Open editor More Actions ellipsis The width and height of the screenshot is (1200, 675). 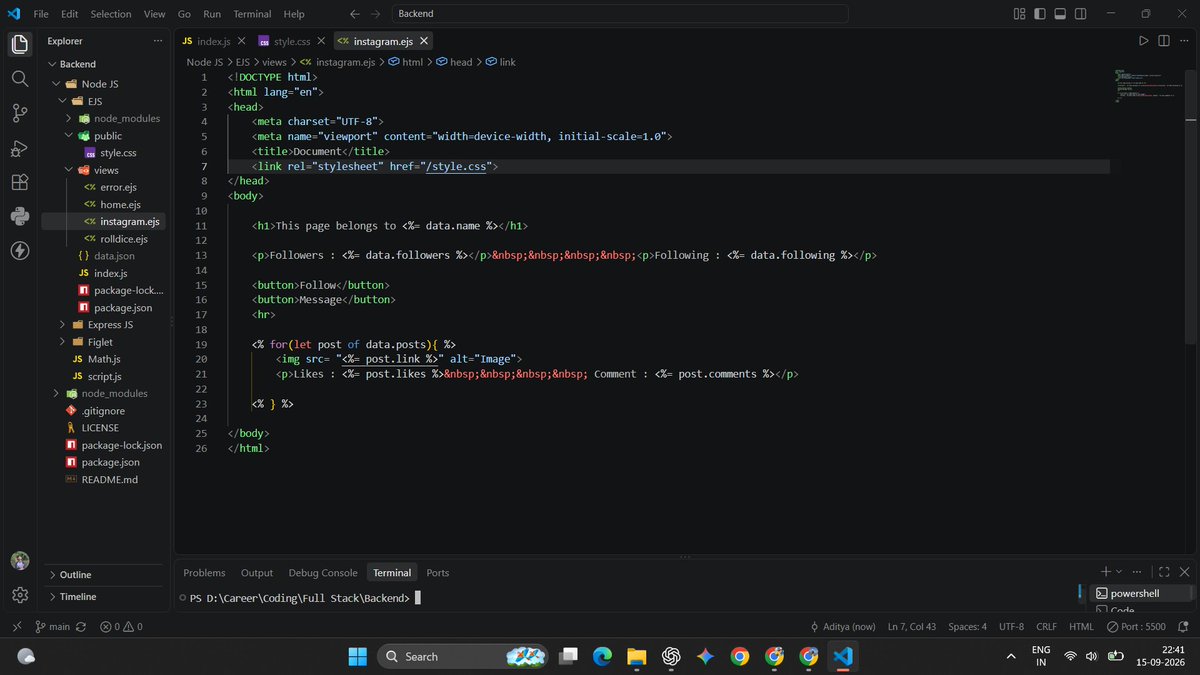1184,41
